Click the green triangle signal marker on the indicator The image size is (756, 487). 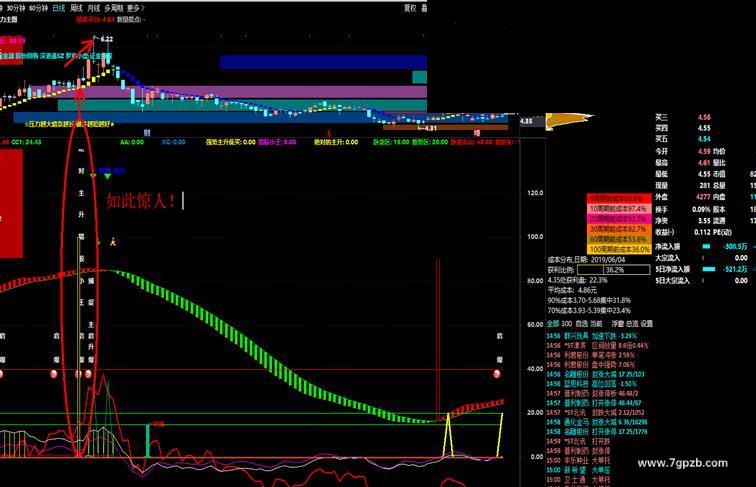tap(107, 176)
